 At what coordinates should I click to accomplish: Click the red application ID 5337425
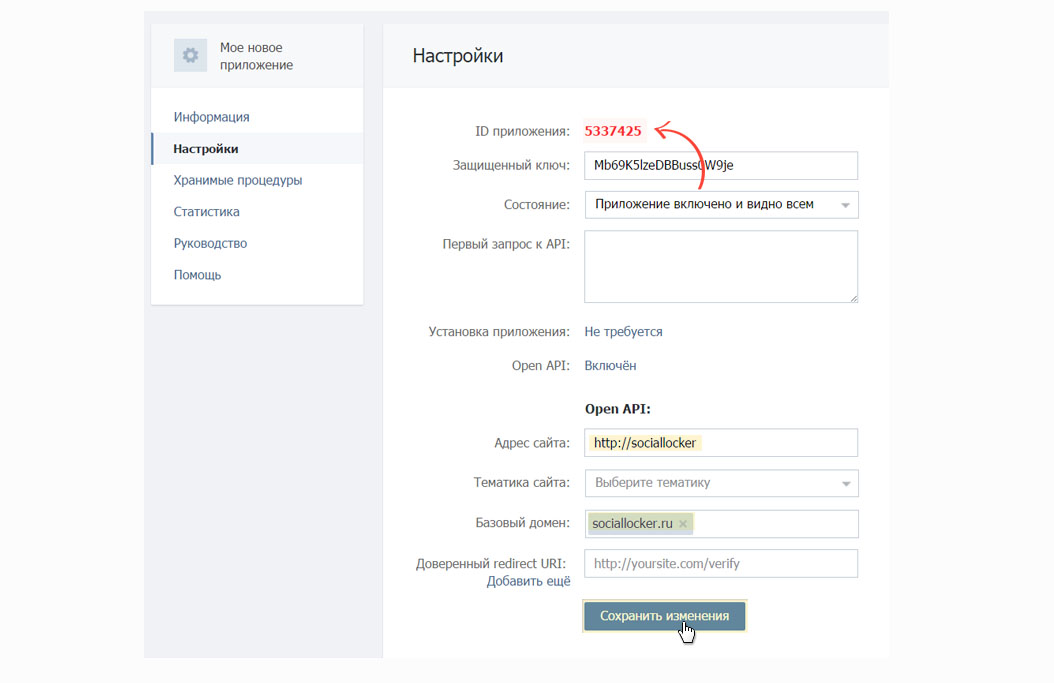pyautogui.click(x=613, y=131)
